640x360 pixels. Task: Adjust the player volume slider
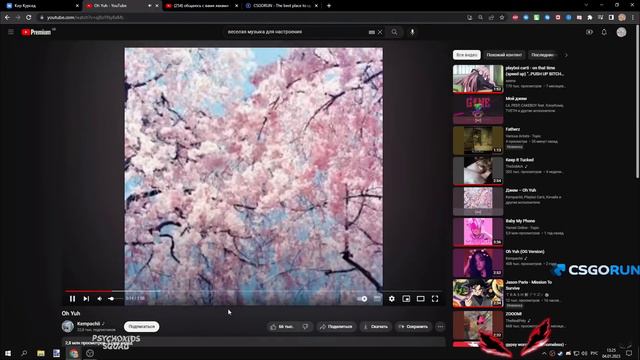coord(115,299)
